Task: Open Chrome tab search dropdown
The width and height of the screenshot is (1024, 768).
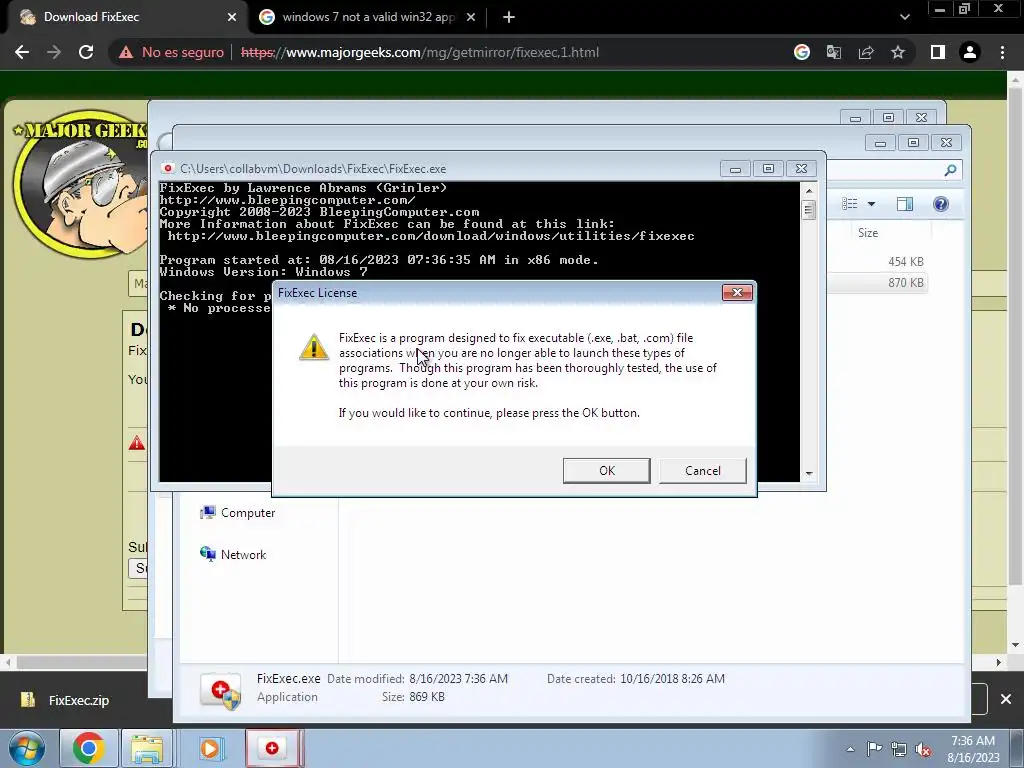Action: 904,17
